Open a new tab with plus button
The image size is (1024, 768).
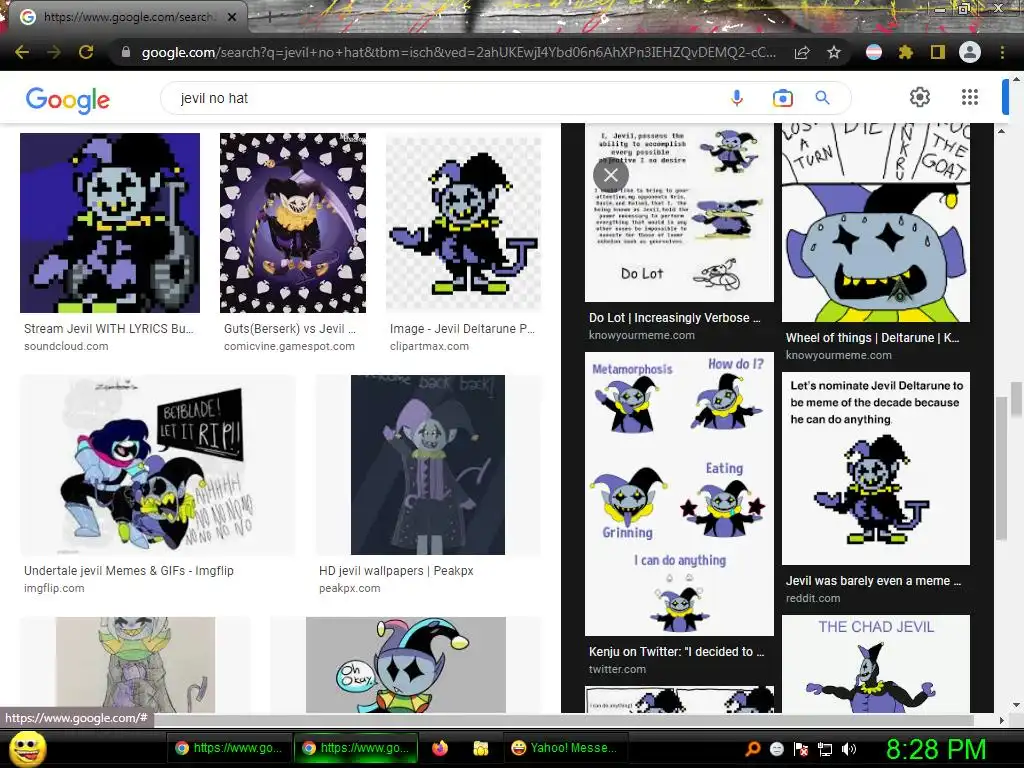coord(268,17)
